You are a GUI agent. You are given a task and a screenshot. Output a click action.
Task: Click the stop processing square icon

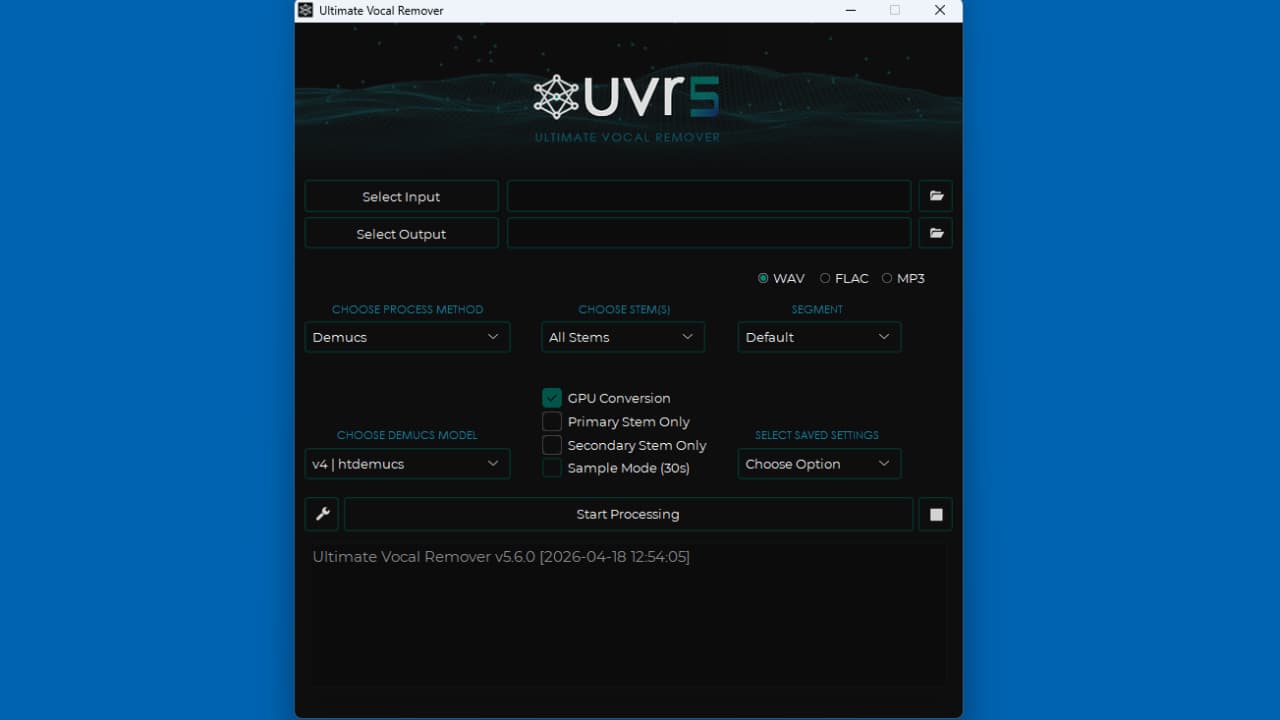click(935, 514)
